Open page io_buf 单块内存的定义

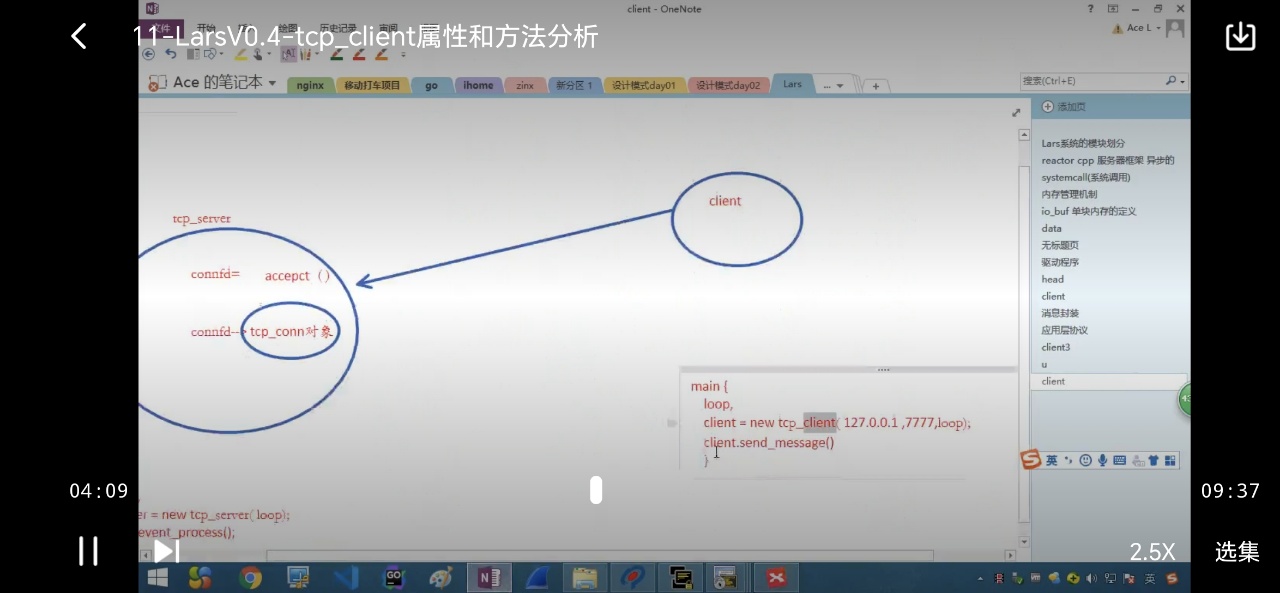click(1089, 211)
